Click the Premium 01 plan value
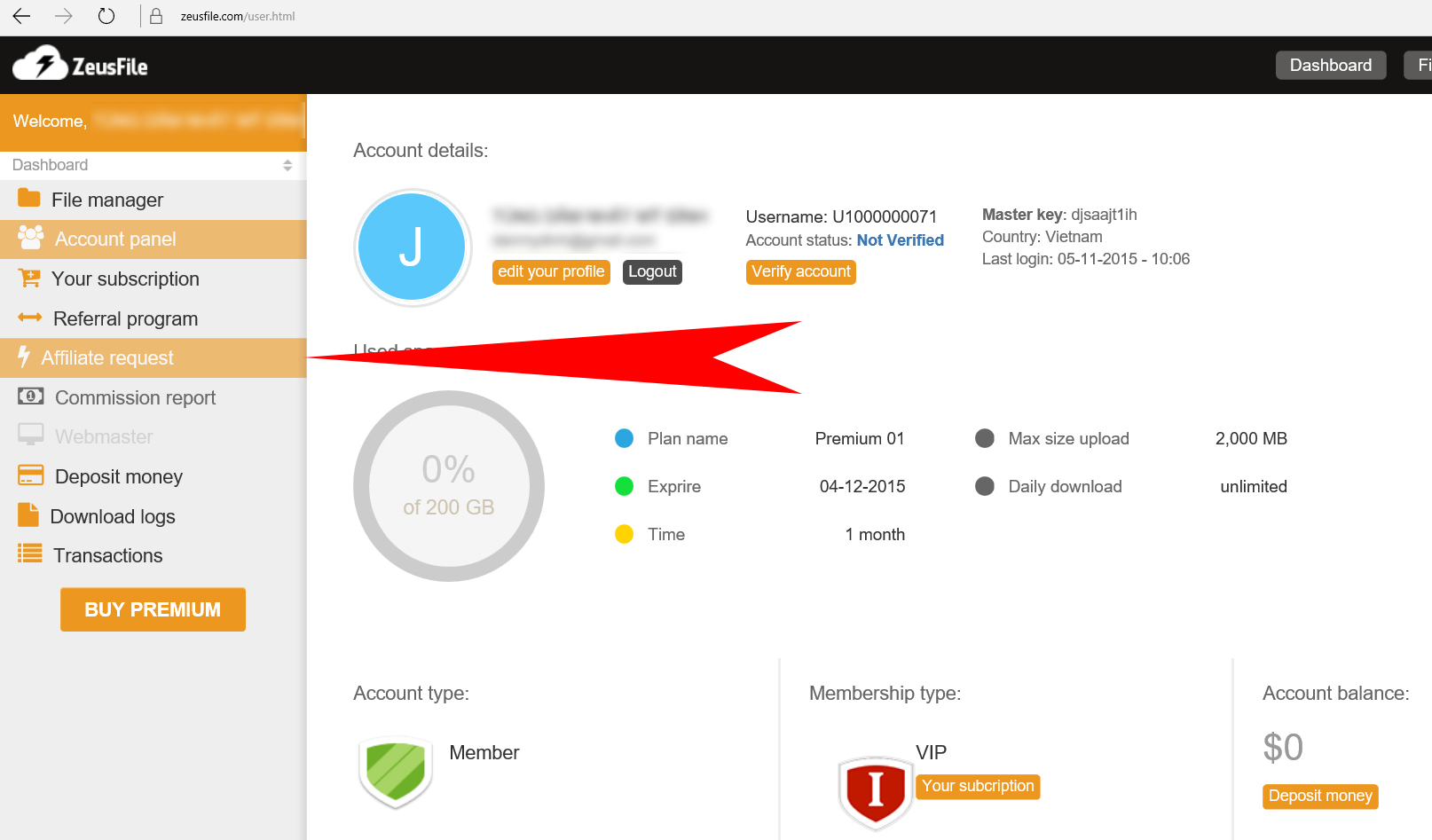This screenshot has width=1432, height=840. click(860, 438)
